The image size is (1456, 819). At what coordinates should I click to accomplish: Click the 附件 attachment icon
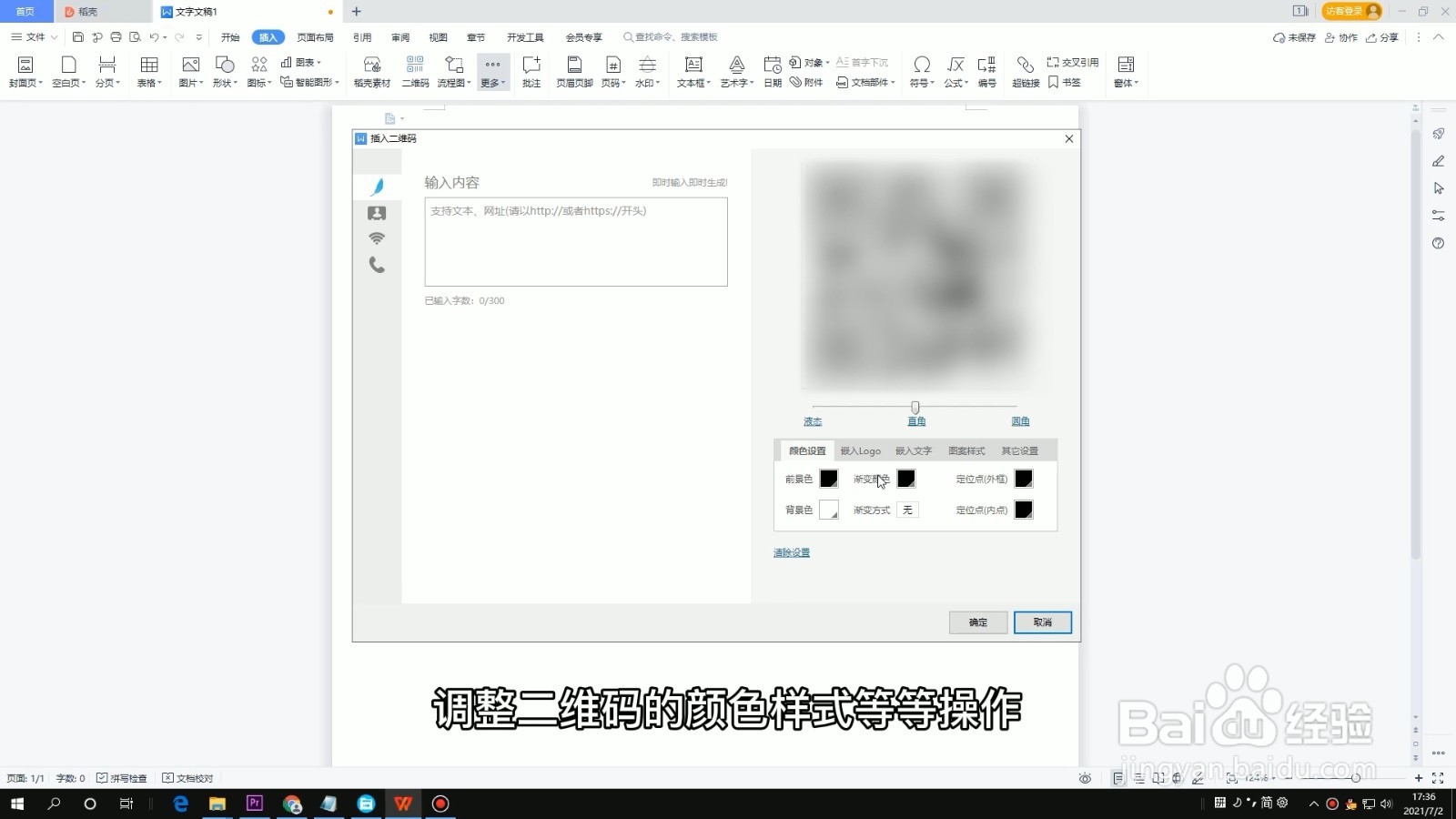(806, 82)
